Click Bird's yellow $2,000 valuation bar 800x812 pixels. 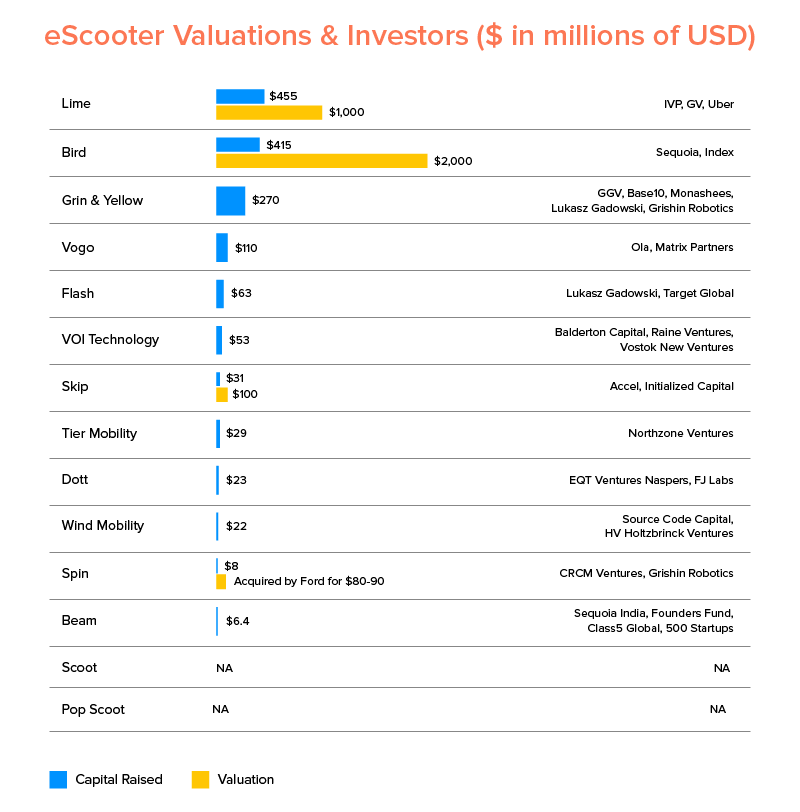321,160
